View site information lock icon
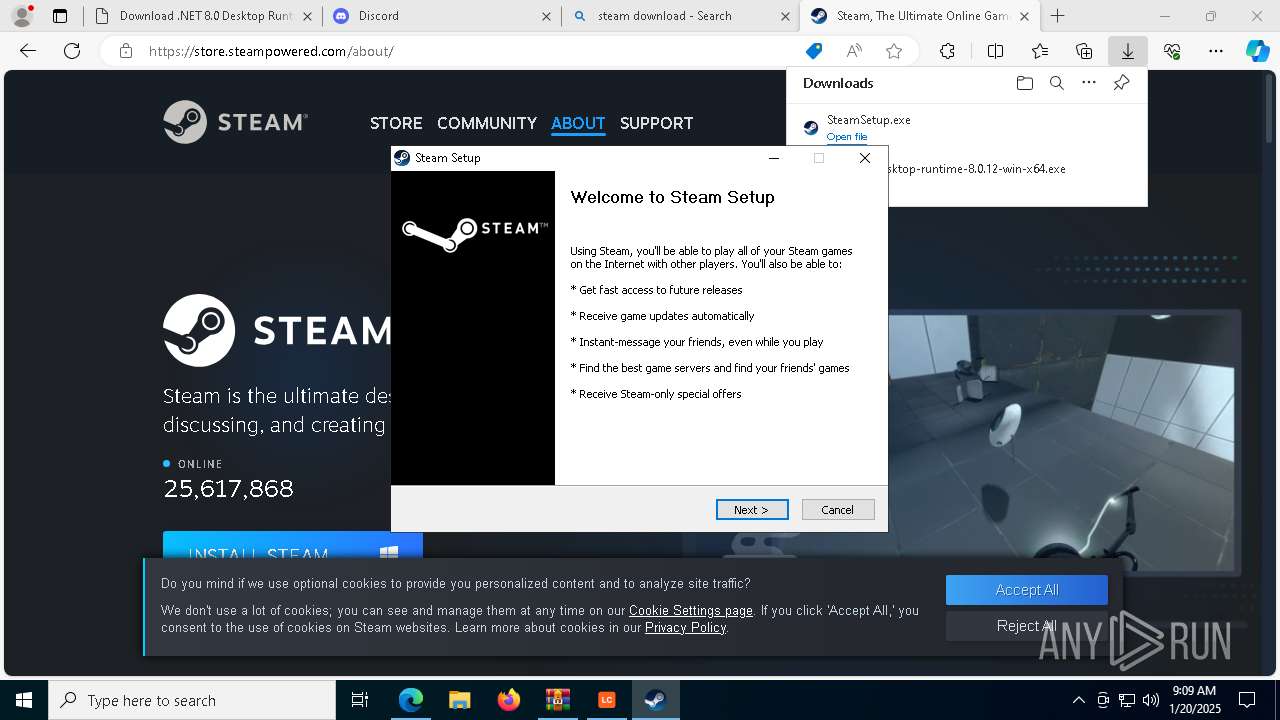The image size is (1280, 720). pyautogui.click(x=125, y=51)
